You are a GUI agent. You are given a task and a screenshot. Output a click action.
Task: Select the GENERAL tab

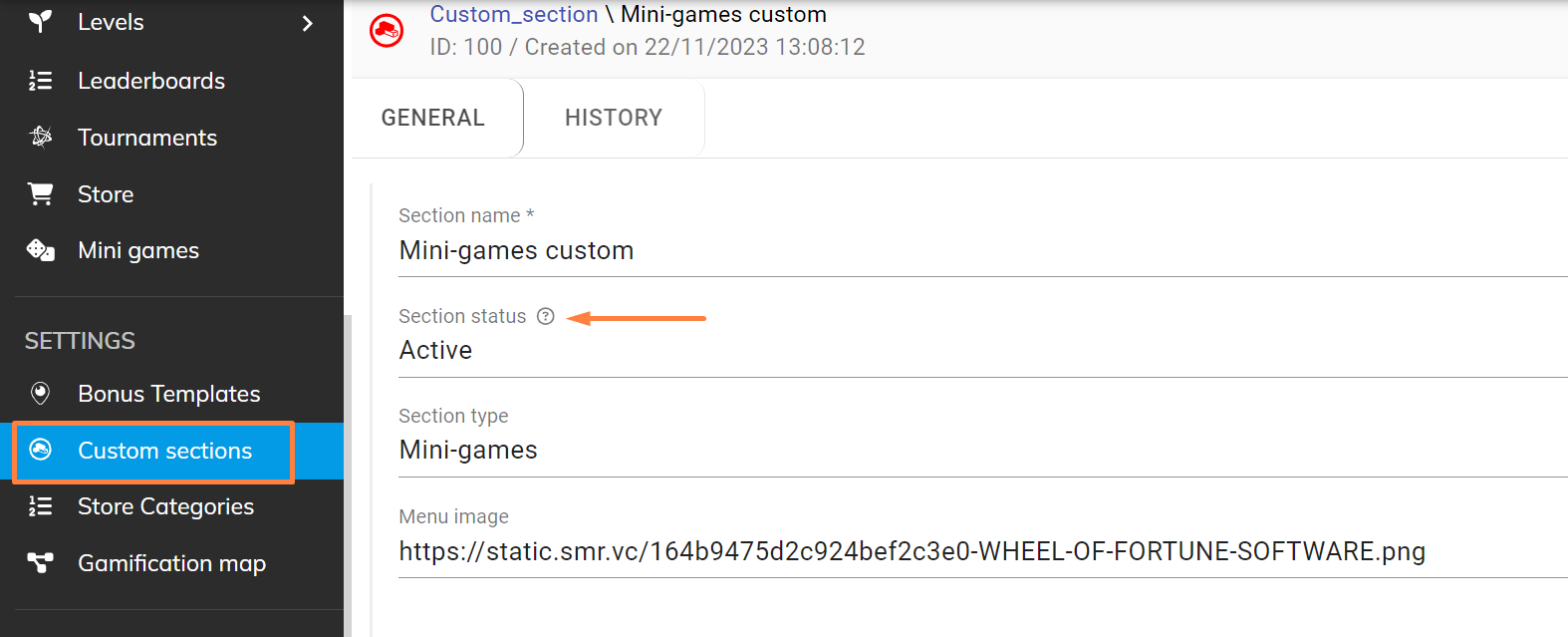click(x=433, y=118)
